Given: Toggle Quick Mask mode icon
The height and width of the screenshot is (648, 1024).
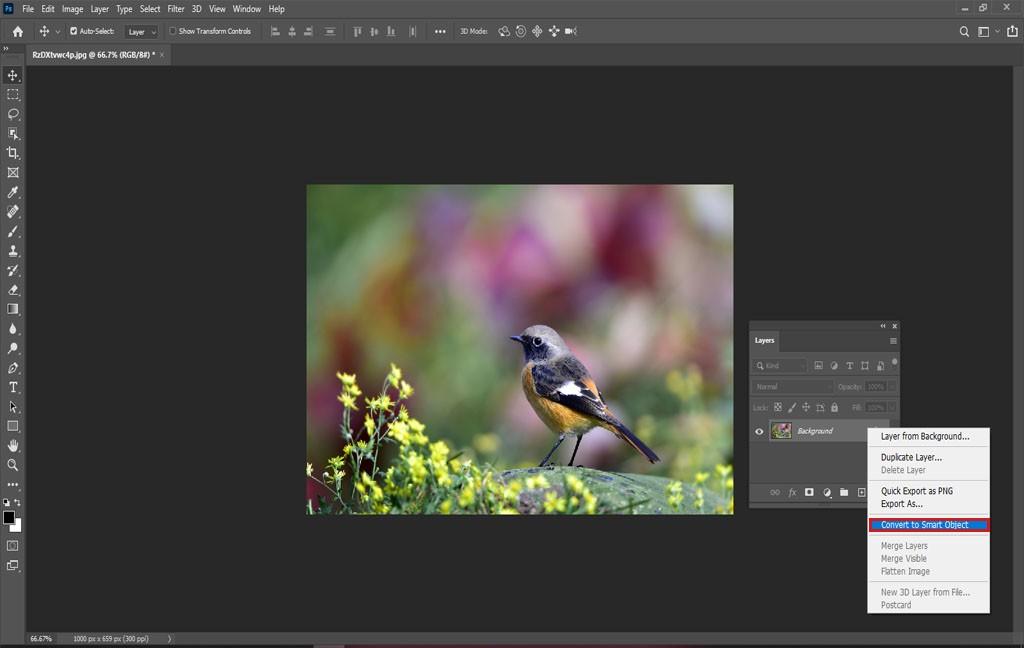Looking at the screenshot, I should (x=12, y=545).
